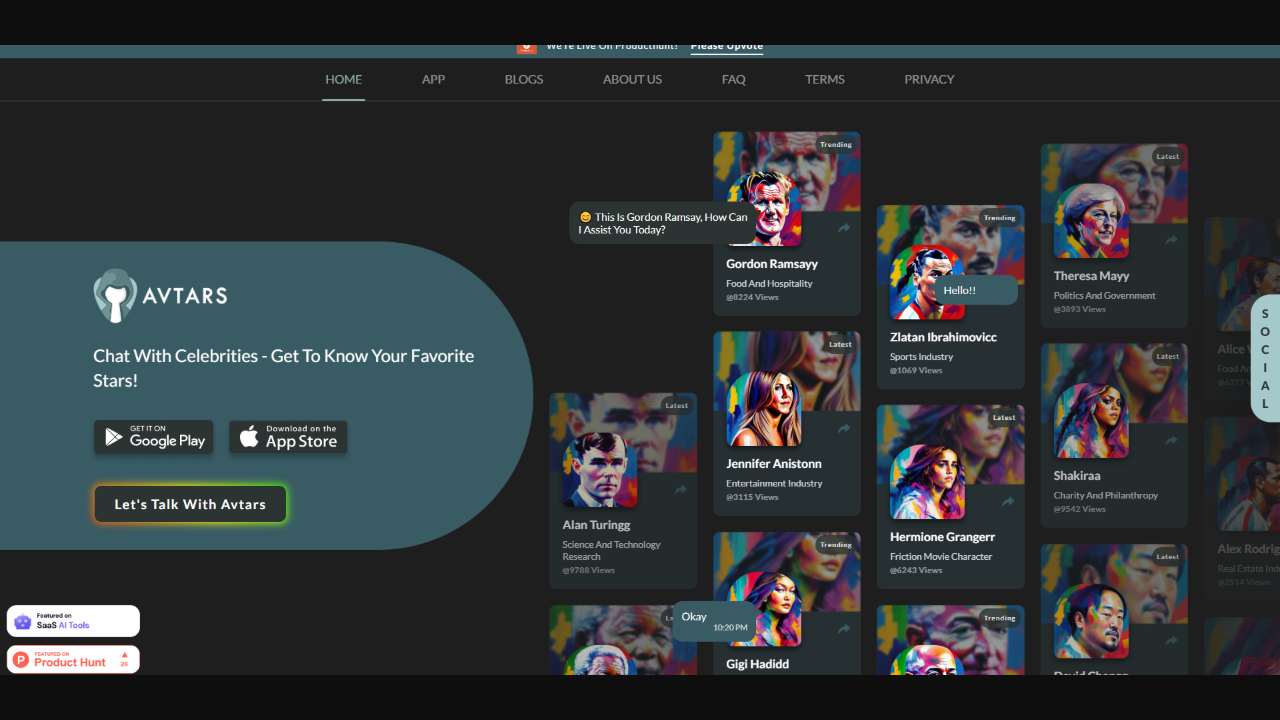Click the Avtars logo
Screen dimensions: 1280x720
pos(161,295)
